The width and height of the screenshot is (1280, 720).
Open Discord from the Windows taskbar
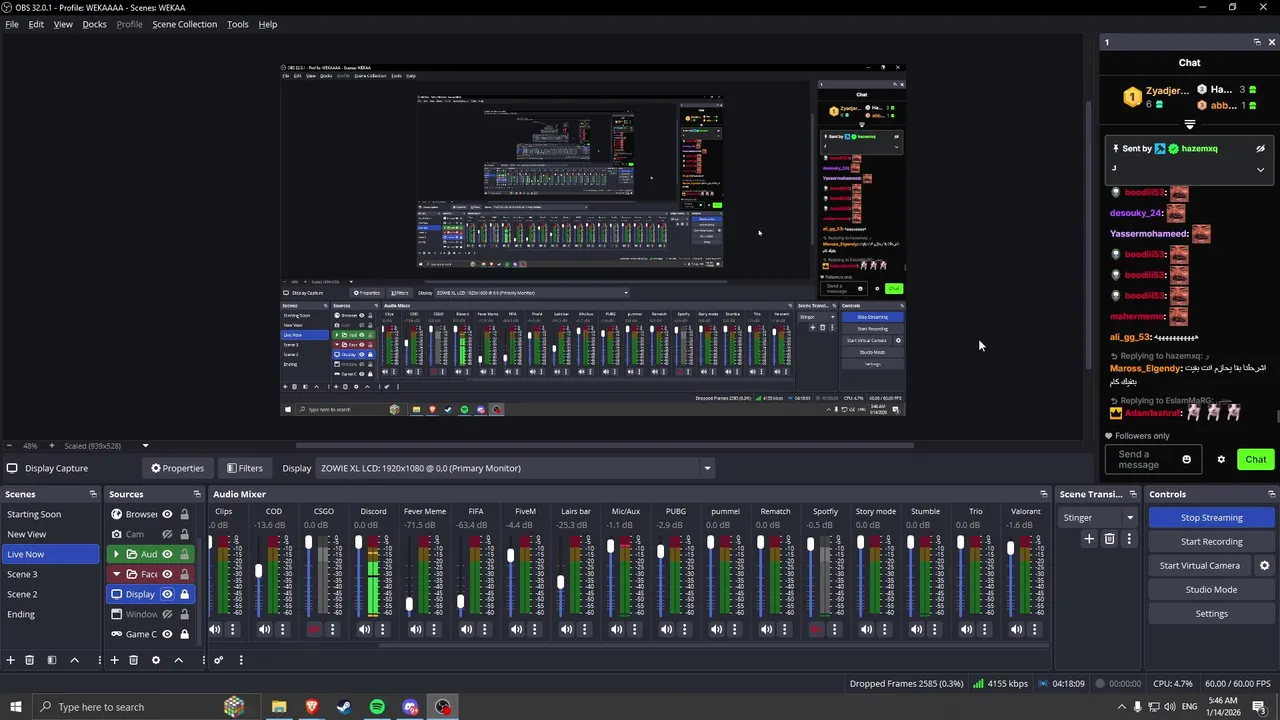click(410, 707)
